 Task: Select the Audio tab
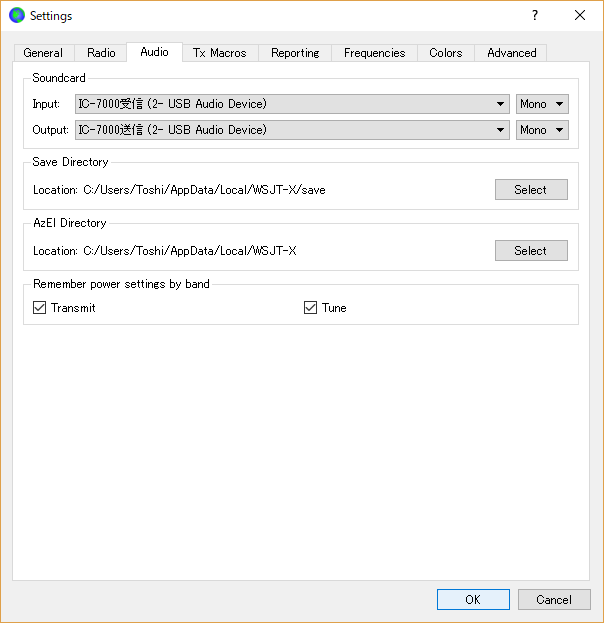click(154, 52)
